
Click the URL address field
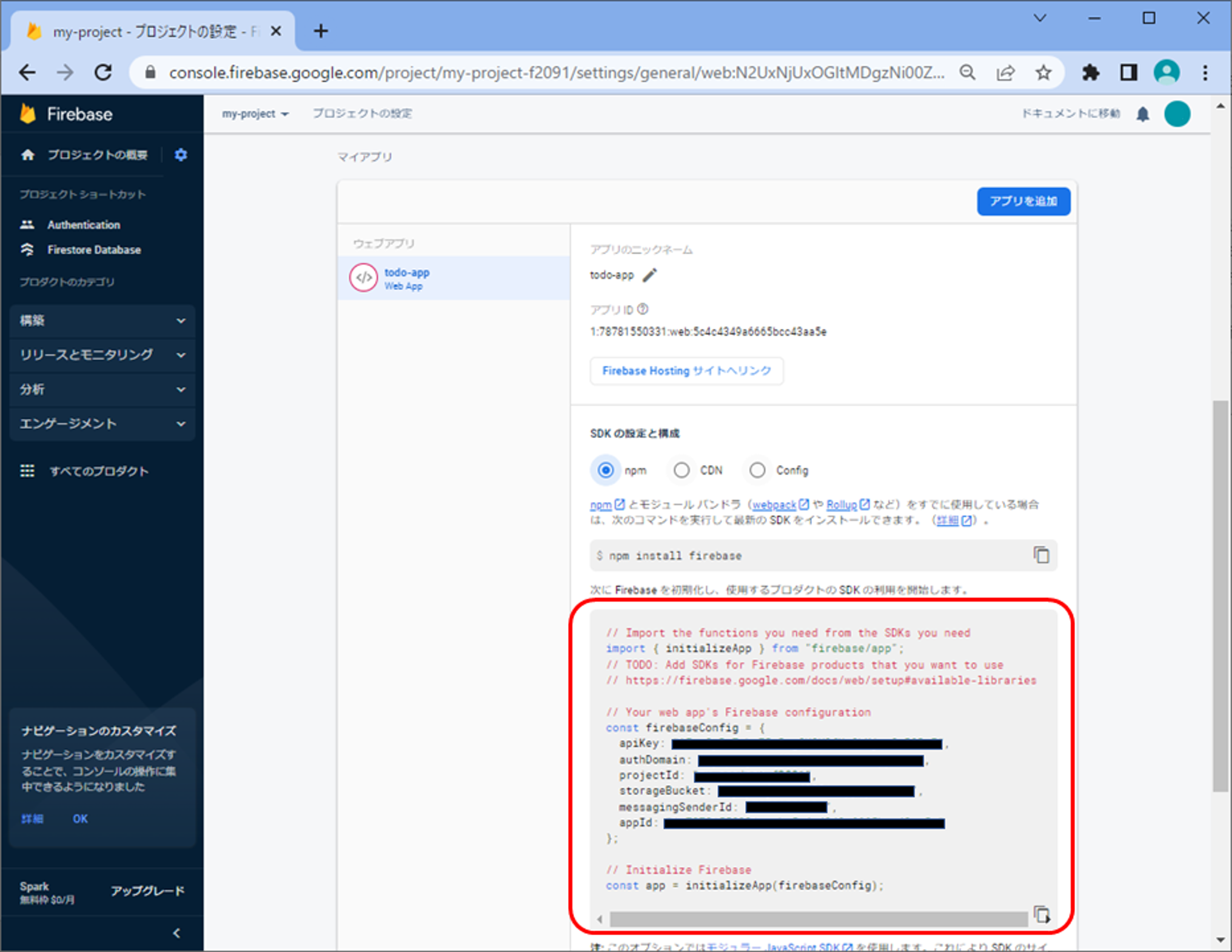pyautogui.click(x=557, y=73)
